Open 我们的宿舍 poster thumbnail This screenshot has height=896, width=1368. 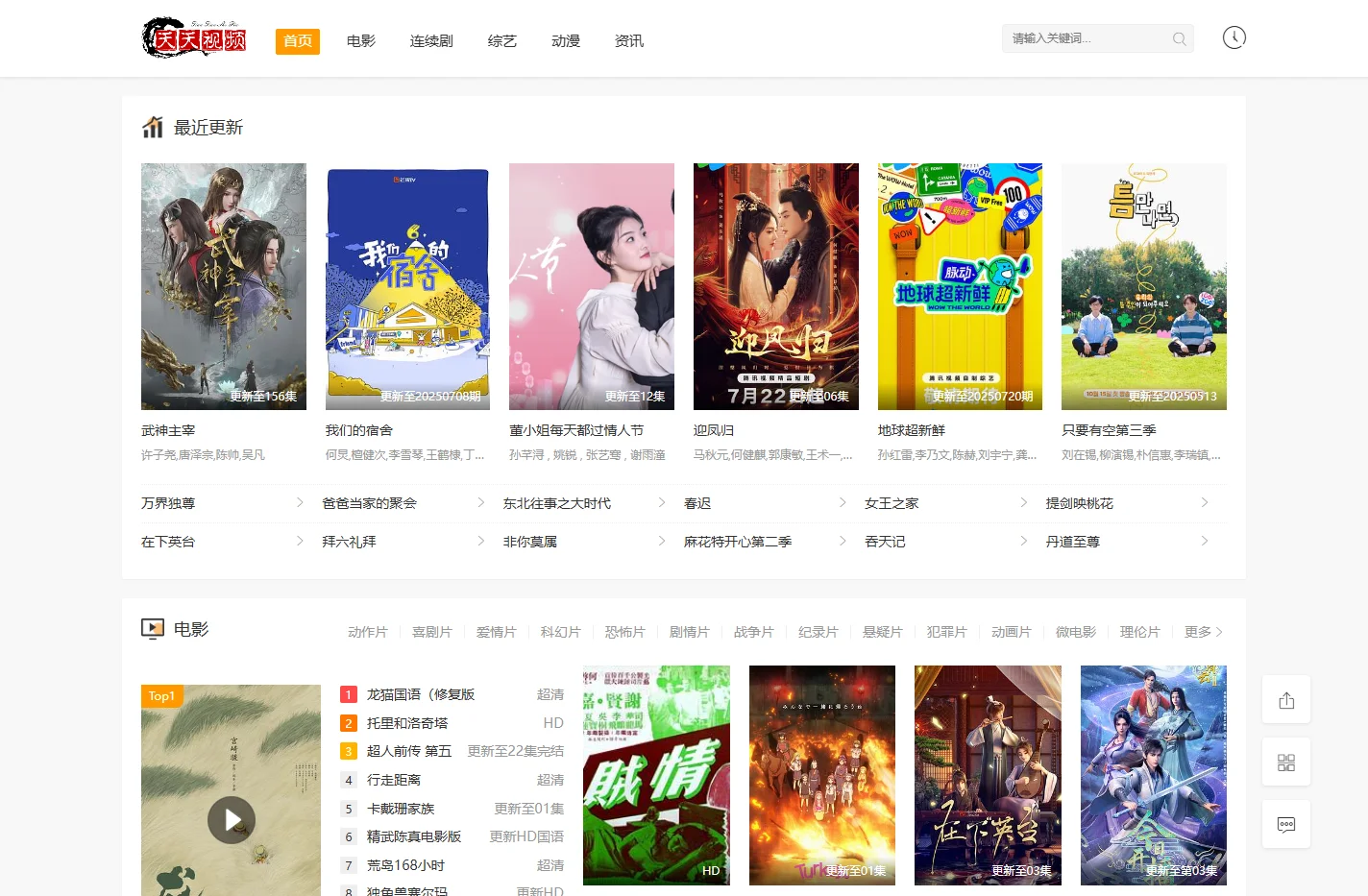407,286
